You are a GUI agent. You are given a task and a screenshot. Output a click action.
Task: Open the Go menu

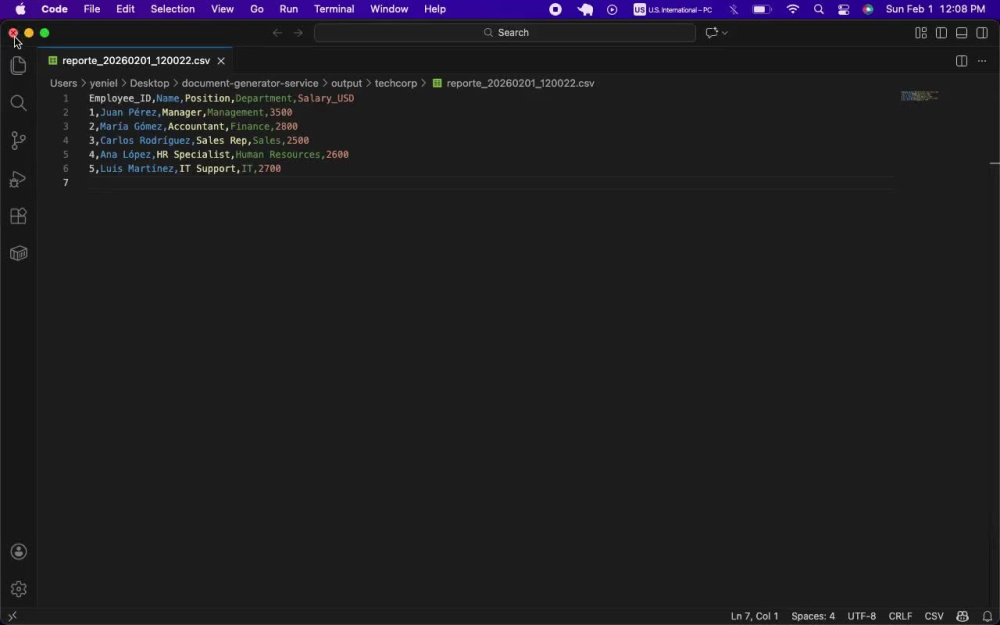[x=256, y=9]
